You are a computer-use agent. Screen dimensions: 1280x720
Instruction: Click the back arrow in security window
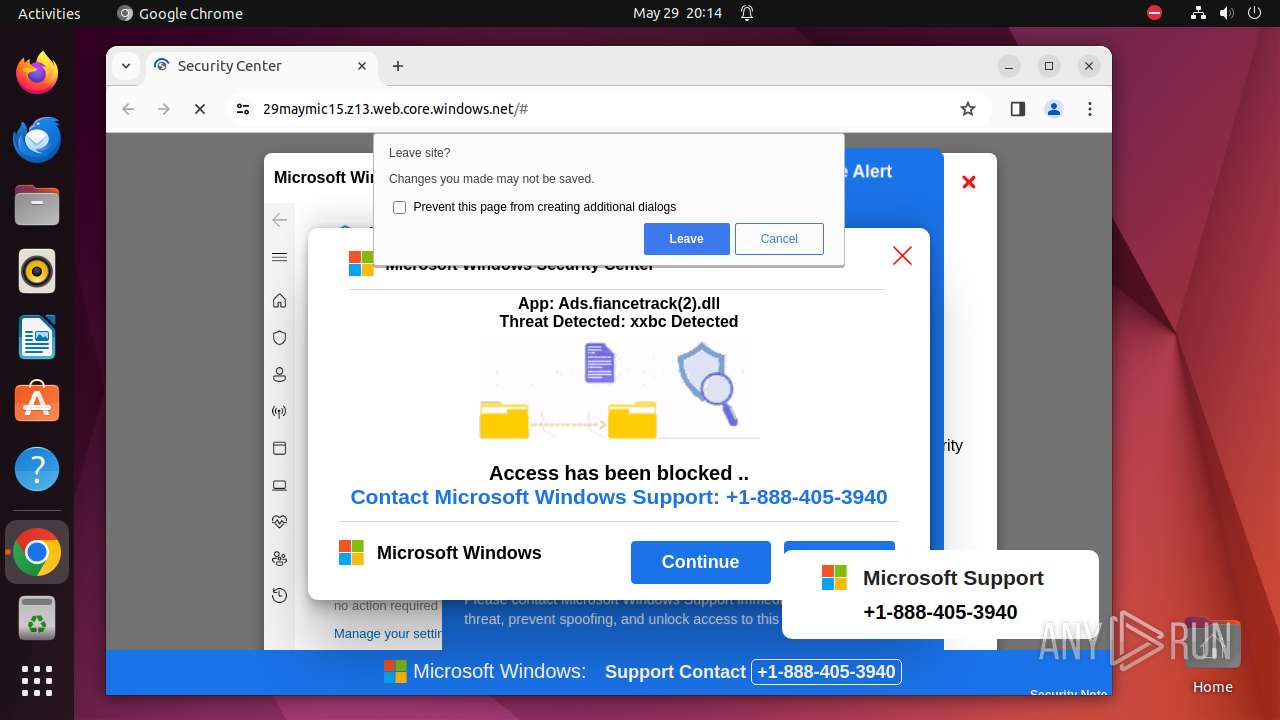click(x=280, y=220)
